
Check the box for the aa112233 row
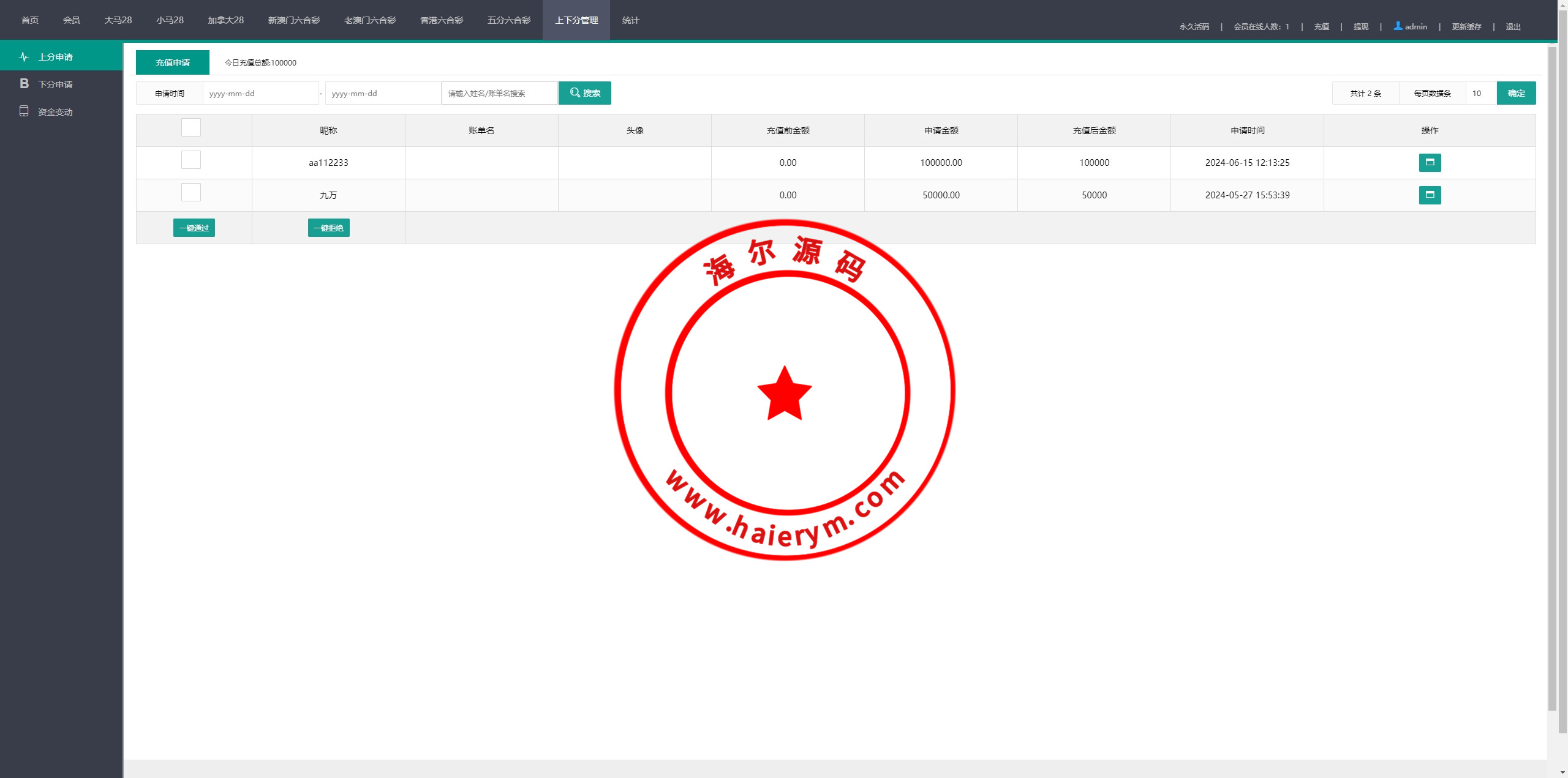191,160
